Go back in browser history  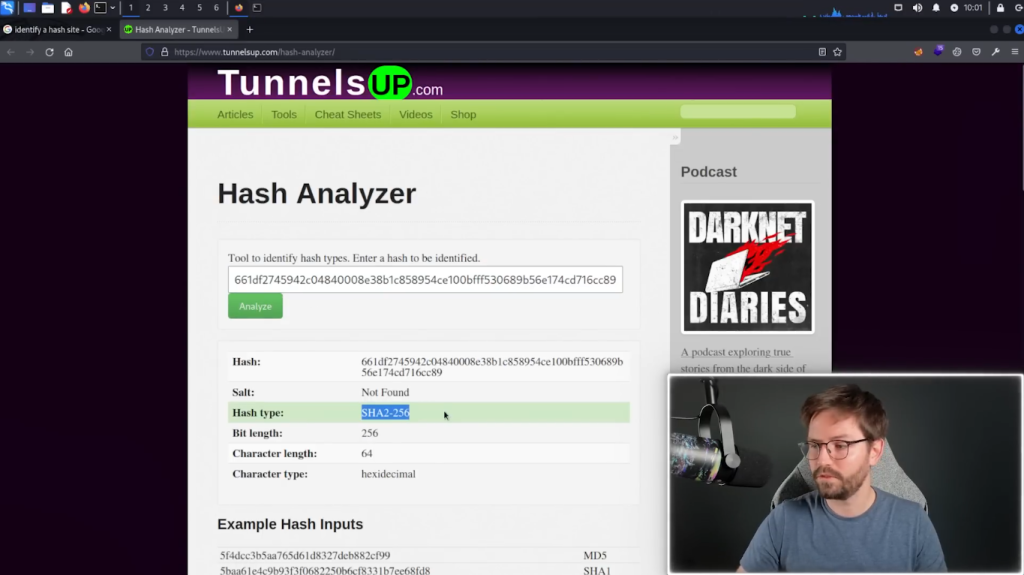(x=11, y=52)
